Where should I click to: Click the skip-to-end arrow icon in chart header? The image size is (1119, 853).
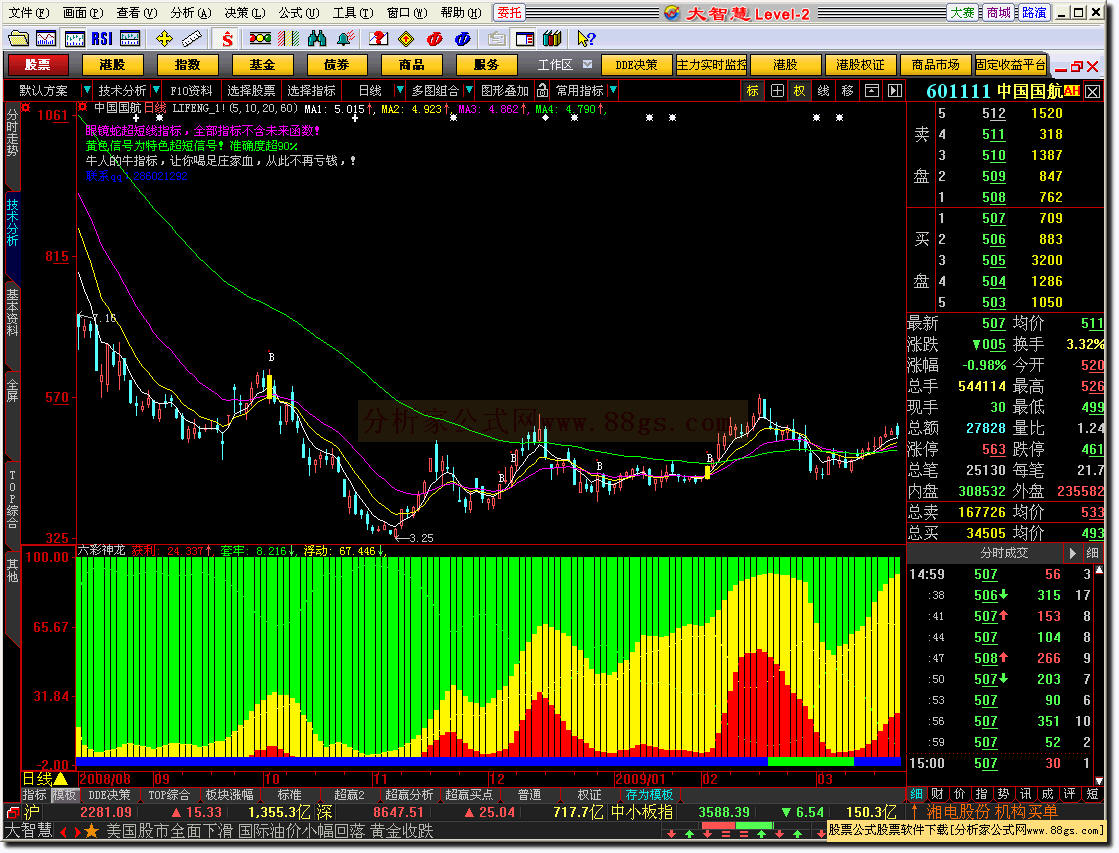click(x=895, y=91)
